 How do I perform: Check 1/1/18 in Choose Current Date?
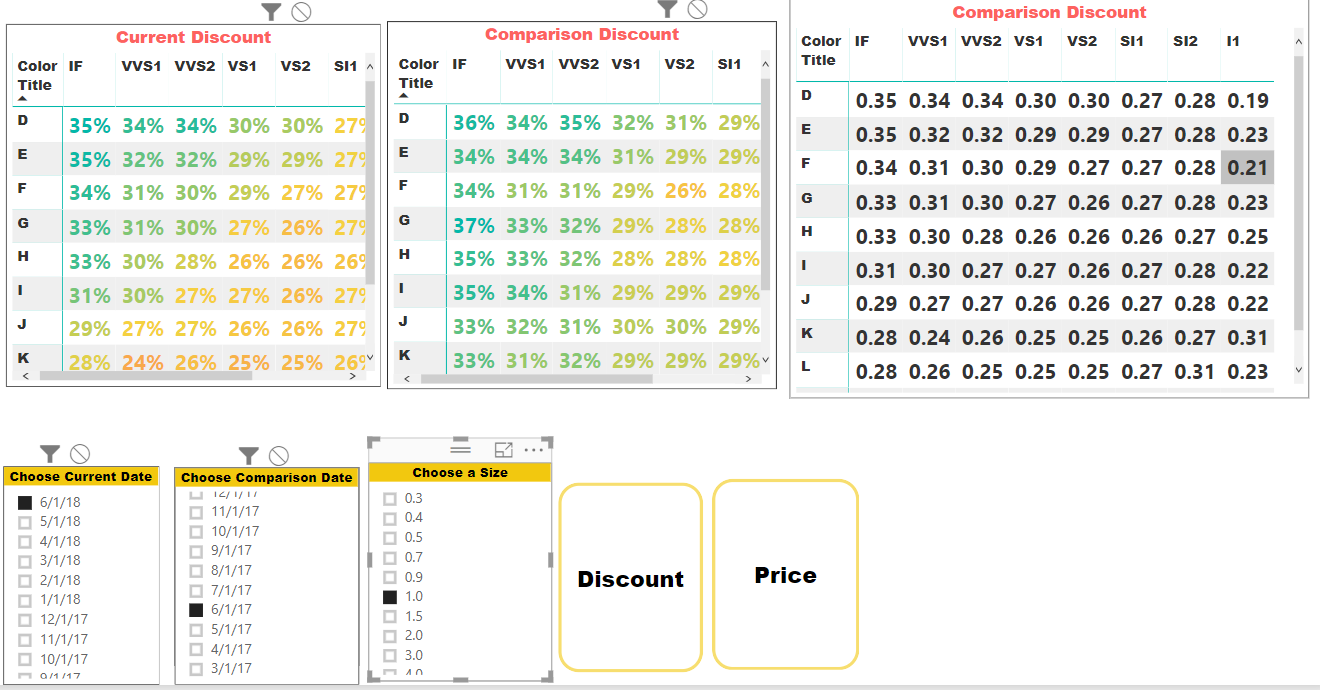point(25,600)
